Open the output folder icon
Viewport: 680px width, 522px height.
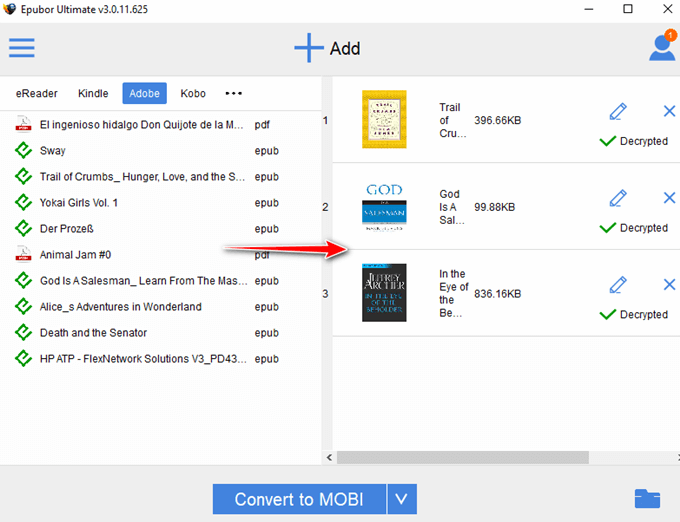(x=647, y=498)
